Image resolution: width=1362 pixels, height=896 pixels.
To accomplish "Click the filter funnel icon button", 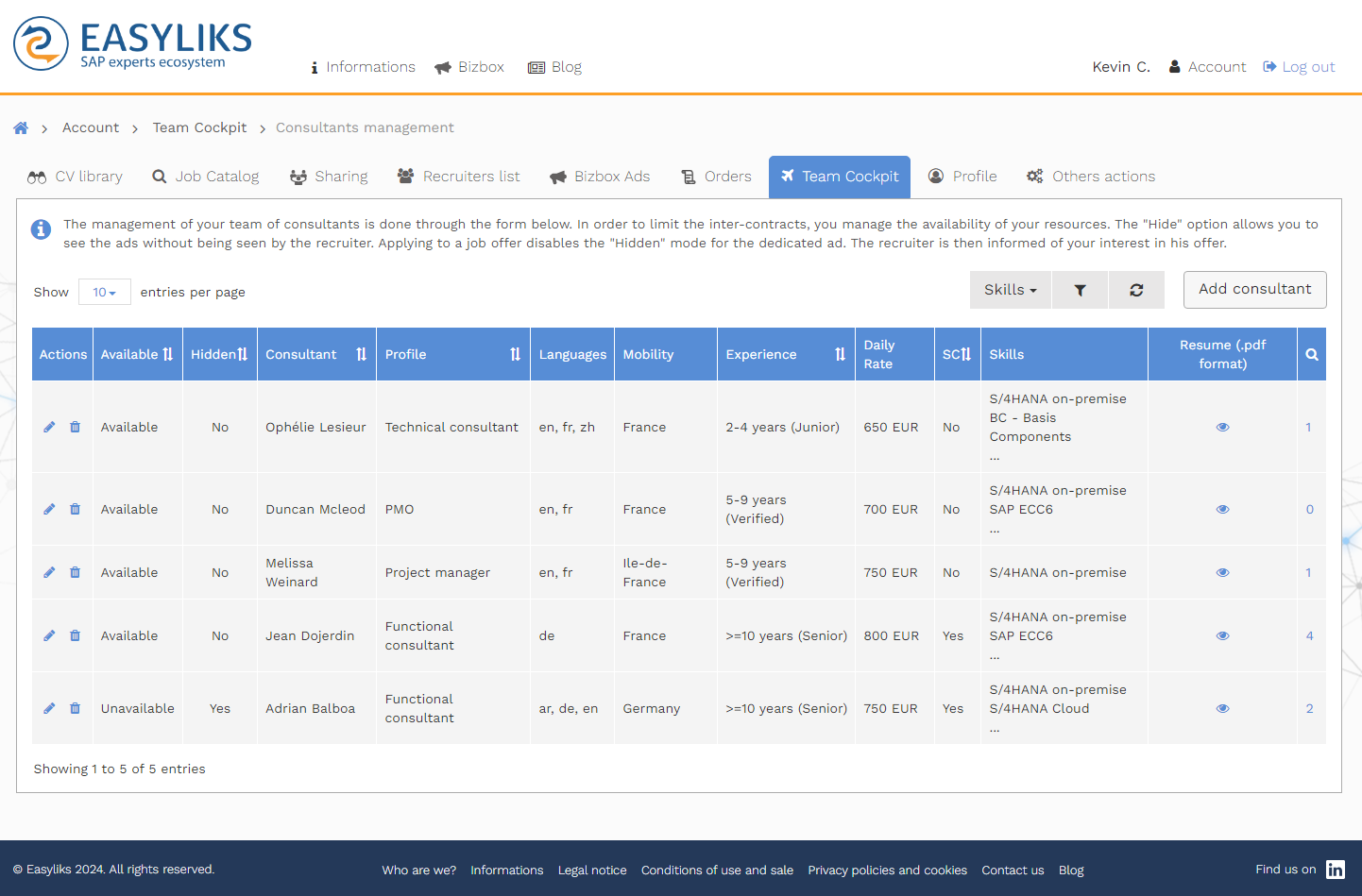I will (x=1080, y=291).
